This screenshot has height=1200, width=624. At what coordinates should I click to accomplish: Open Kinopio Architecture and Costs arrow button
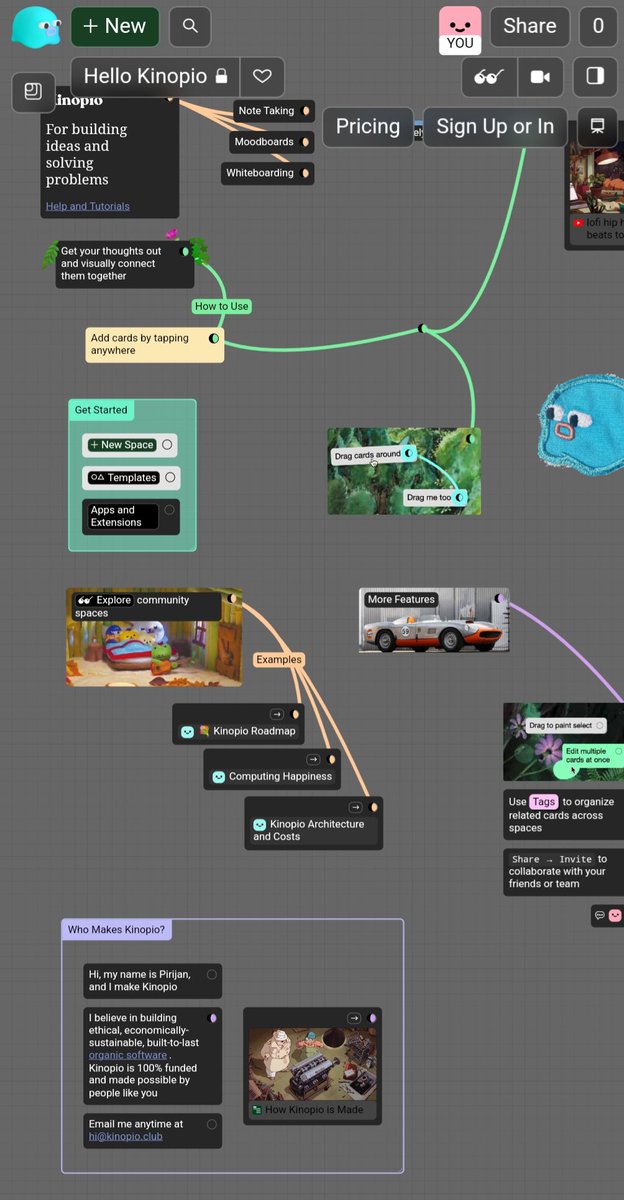click(x=355, y=807)
